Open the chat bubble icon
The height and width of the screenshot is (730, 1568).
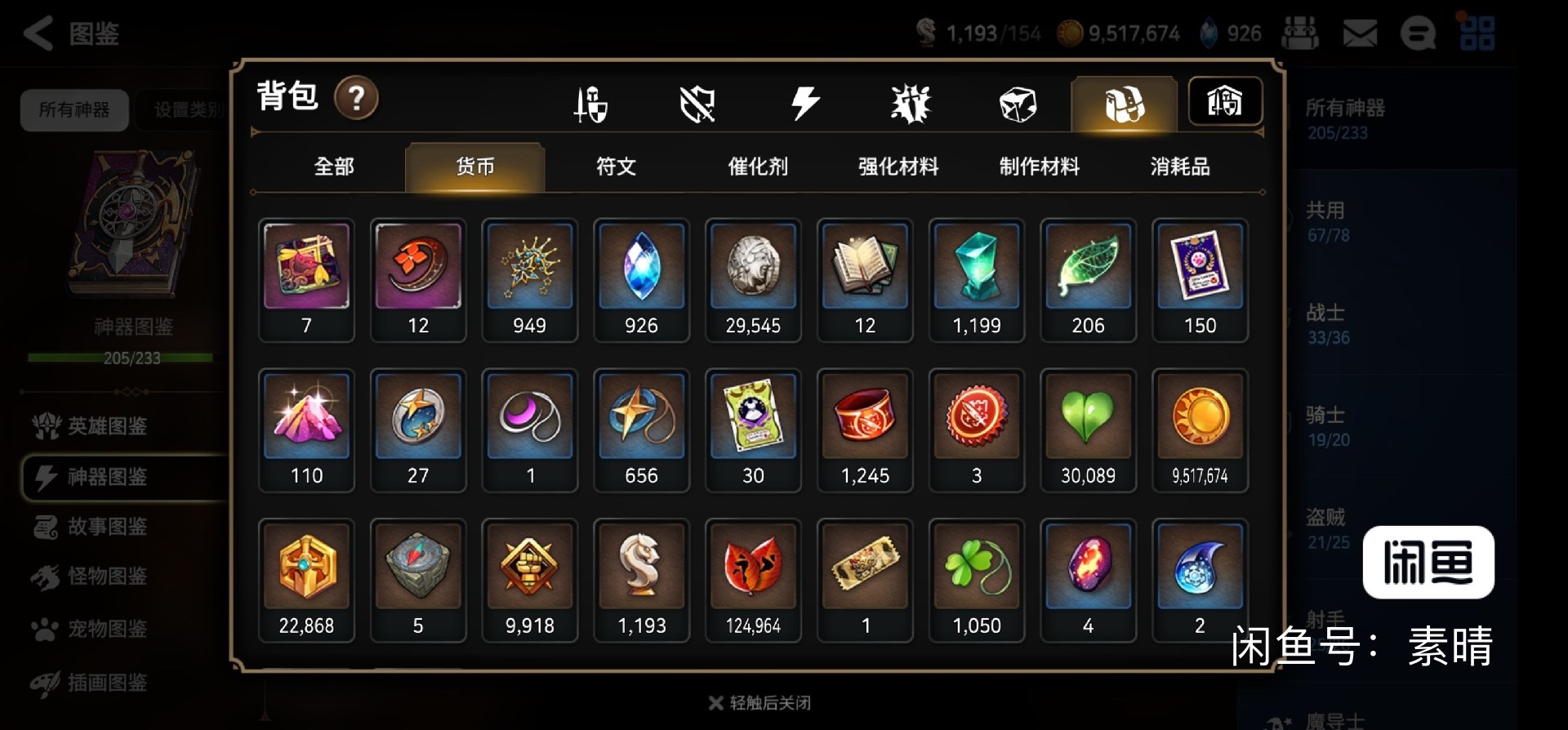(x=1418, y=33)
